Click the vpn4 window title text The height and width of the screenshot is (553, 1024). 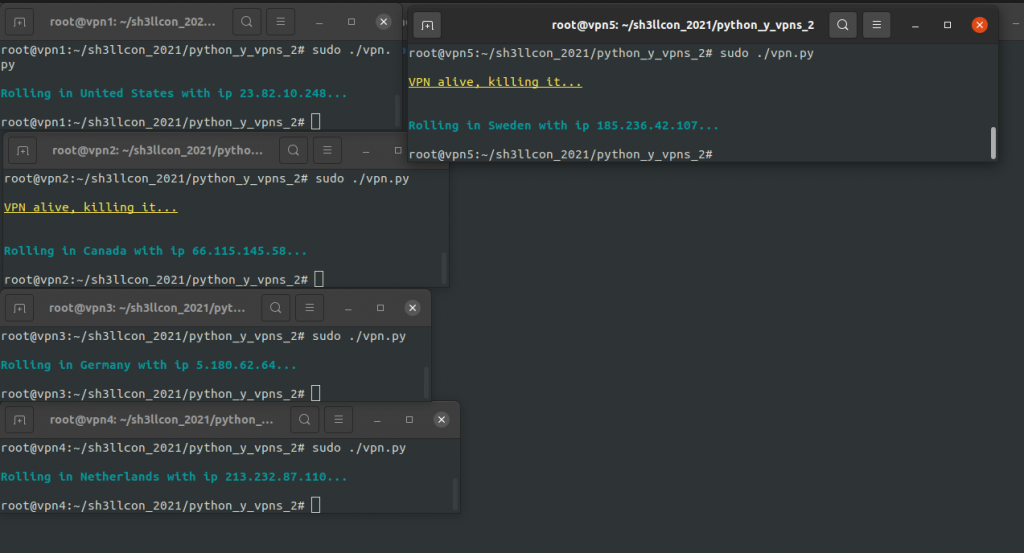point(161,420)
